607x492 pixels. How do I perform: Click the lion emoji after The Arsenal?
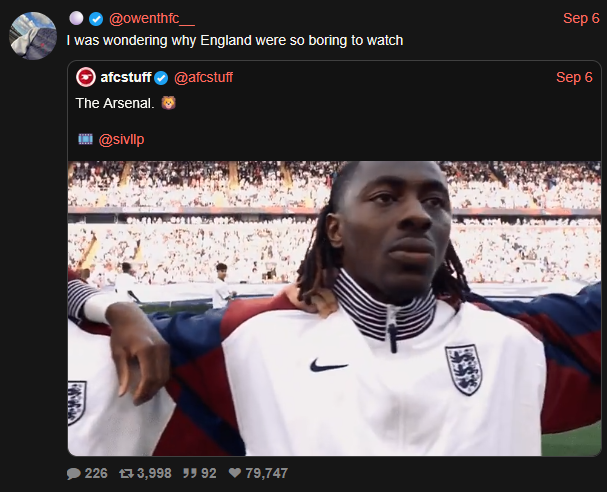tap(168, 103)
